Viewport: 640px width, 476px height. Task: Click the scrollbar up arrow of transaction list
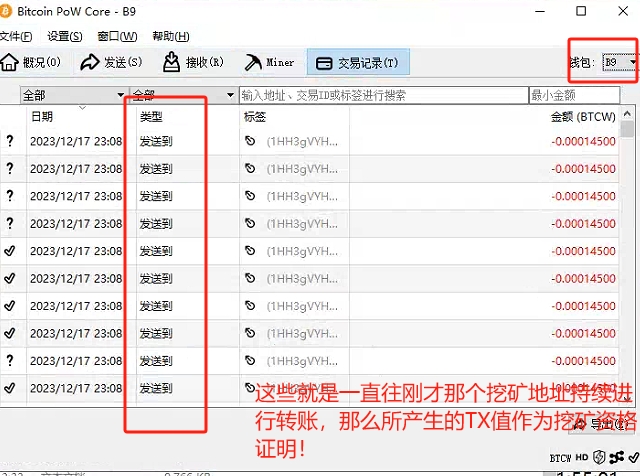point(627,113)
